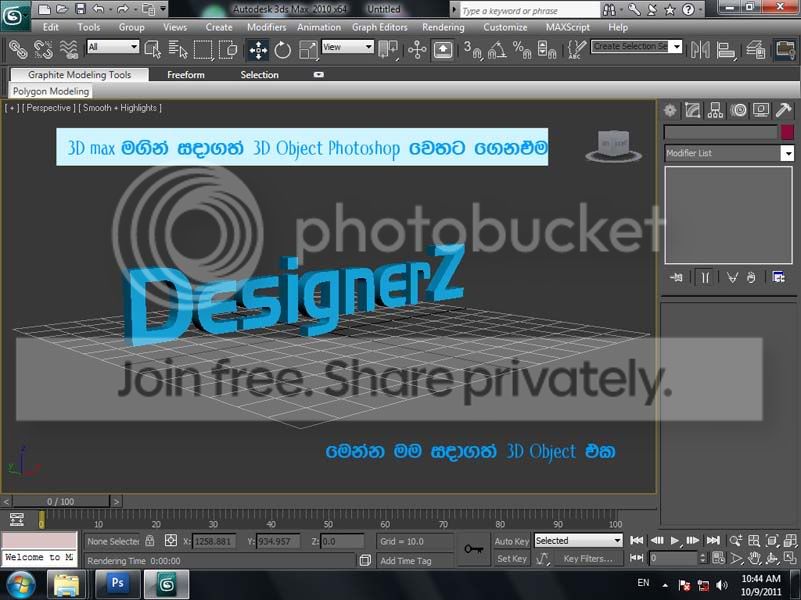The height and width of the screenshot is (600, 801).
Task: Open the Manage Layers icon
Action: 755,50
